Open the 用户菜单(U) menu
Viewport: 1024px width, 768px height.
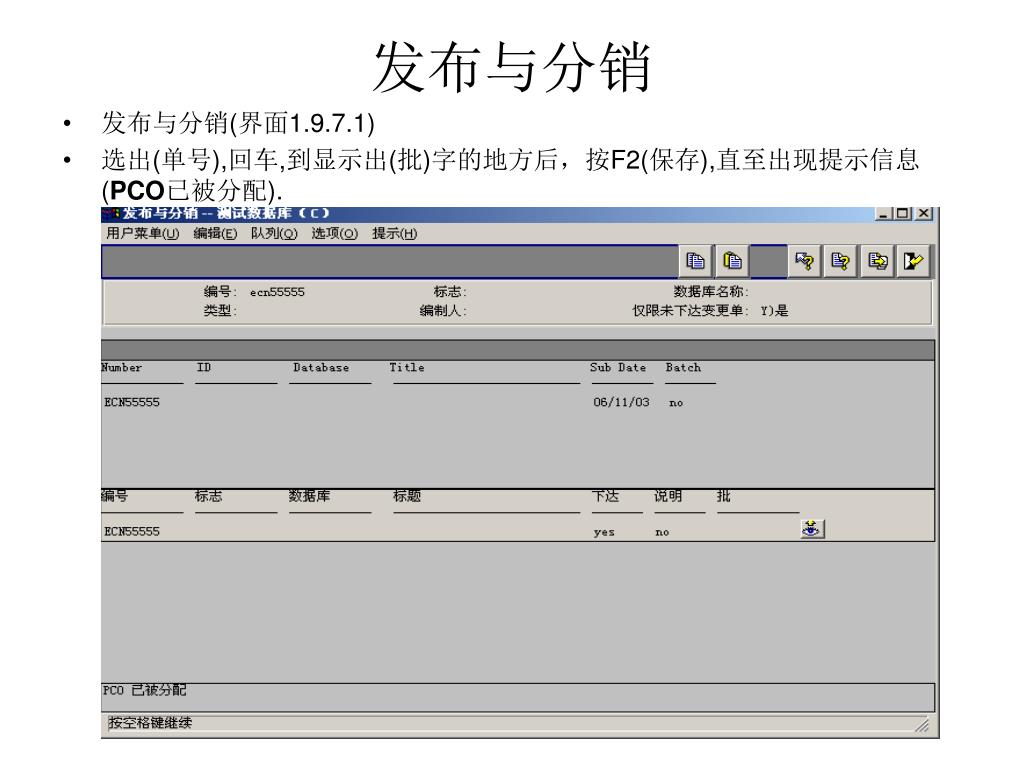click(142, 233)
